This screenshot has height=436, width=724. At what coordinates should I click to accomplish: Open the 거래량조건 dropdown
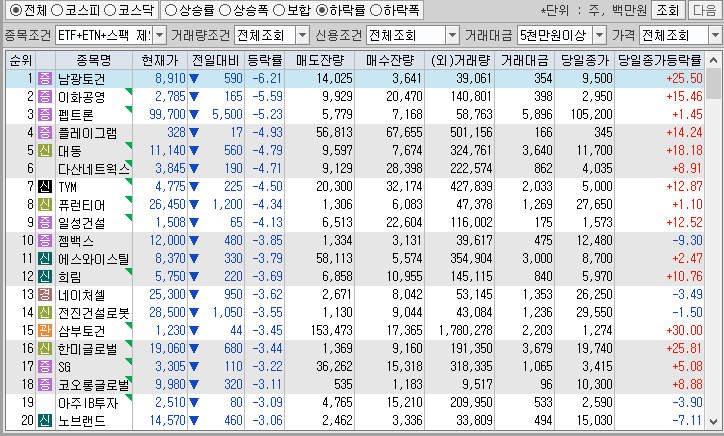tap(302, 35)
